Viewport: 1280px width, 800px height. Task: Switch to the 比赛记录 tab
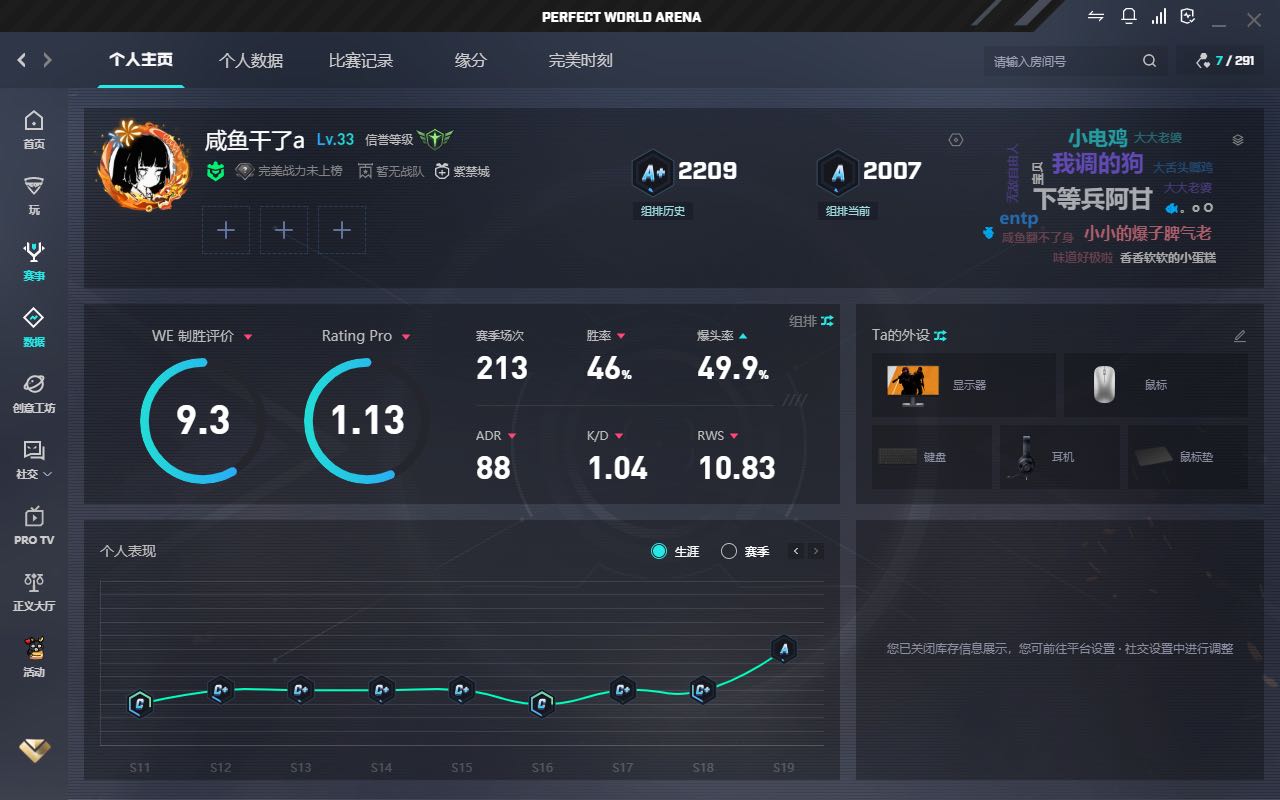(x=361, y=61)
